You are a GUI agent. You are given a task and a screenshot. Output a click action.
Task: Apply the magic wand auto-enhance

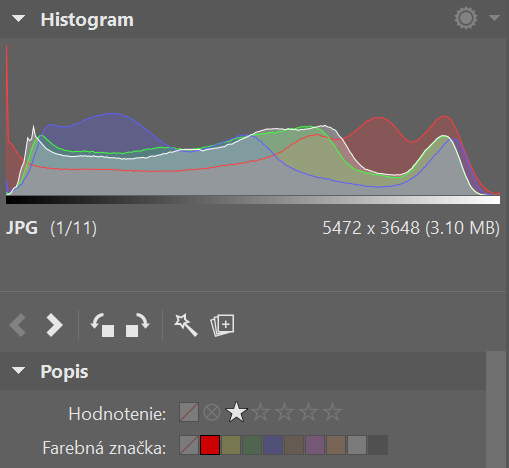186,325
